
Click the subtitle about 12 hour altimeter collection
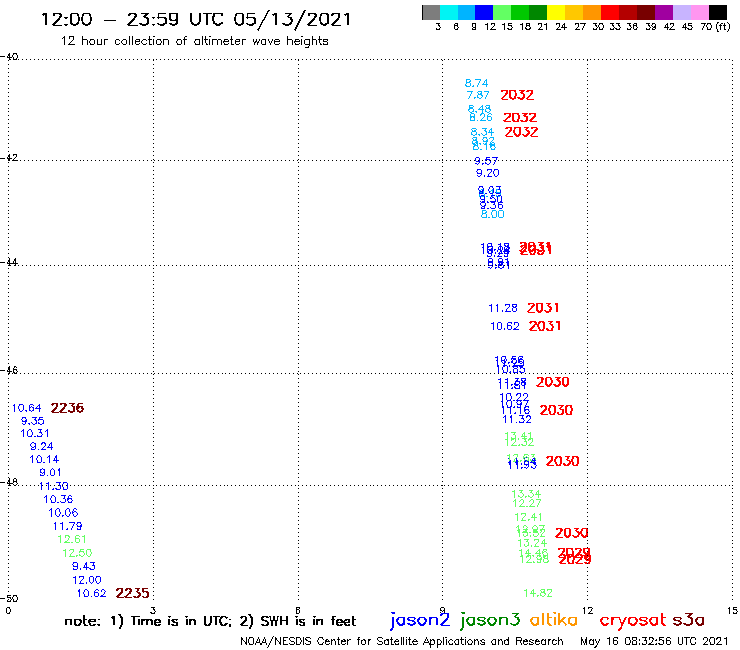click(194, 41)
